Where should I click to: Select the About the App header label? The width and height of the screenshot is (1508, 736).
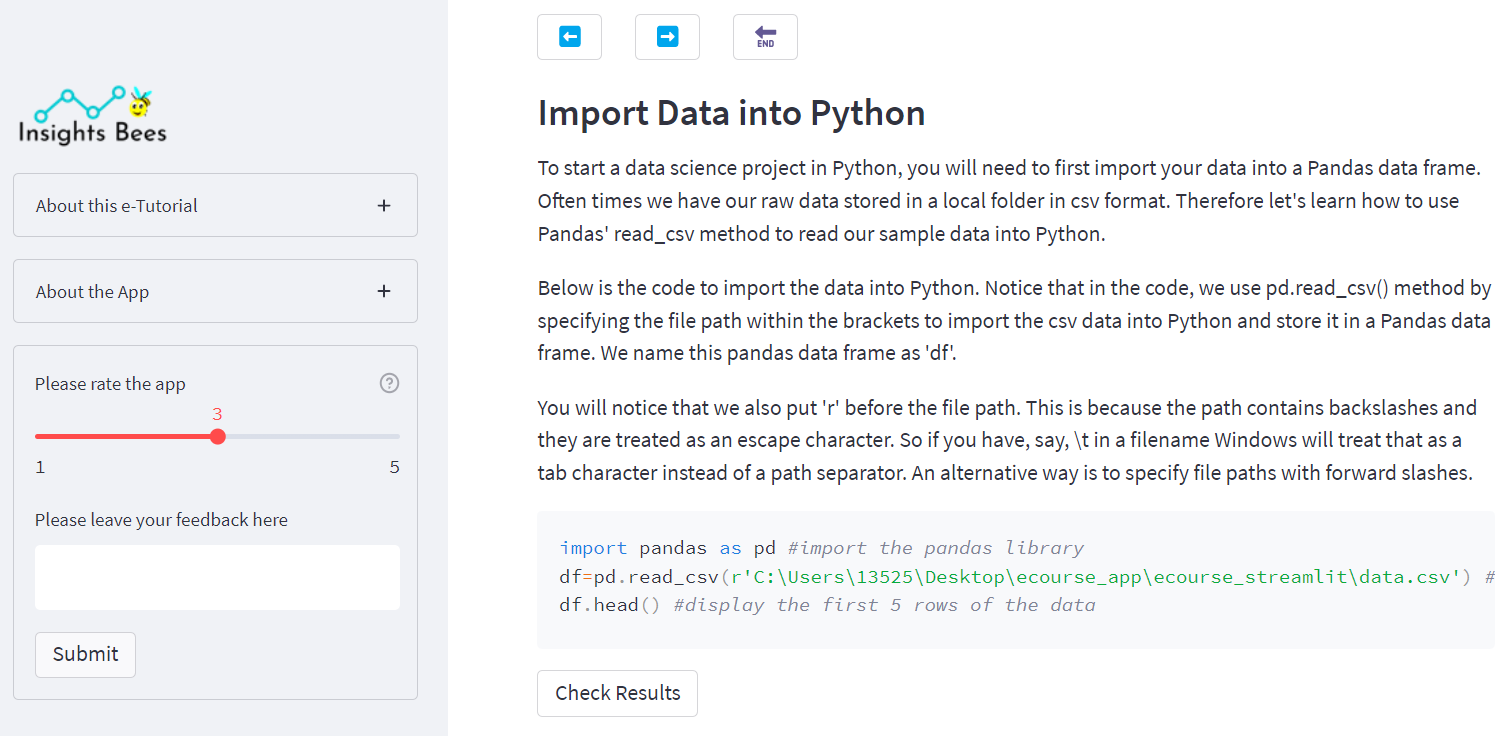[92, 291]
